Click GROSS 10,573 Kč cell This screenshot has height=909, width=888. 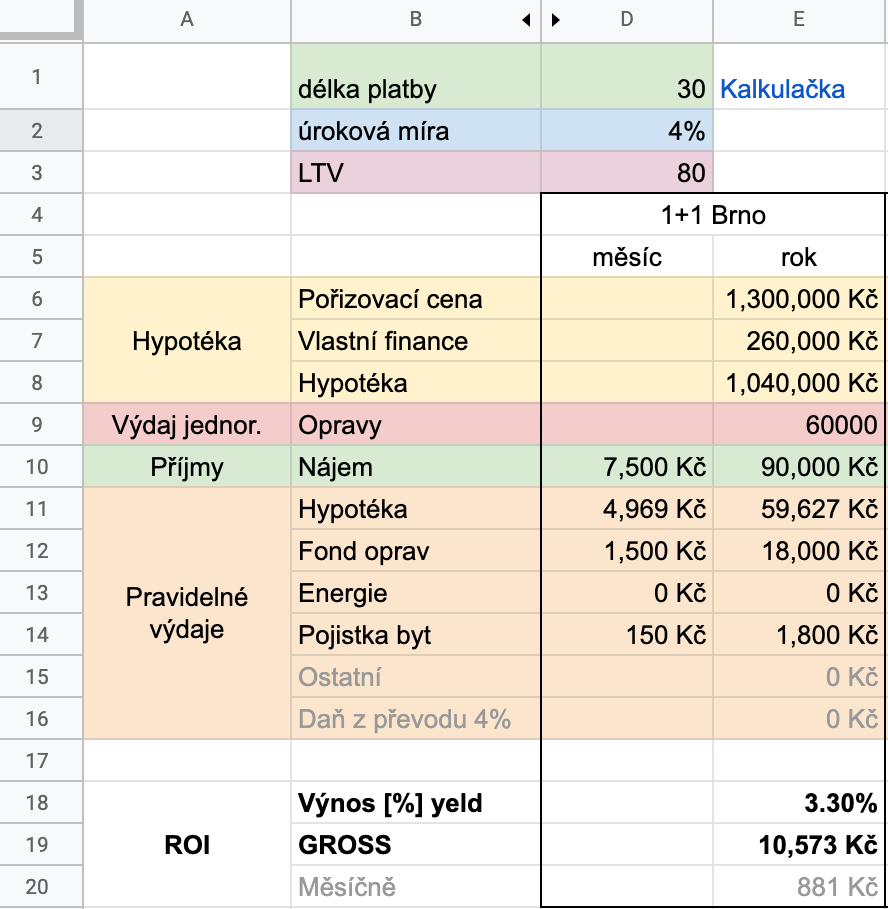(x=799, y=845)
